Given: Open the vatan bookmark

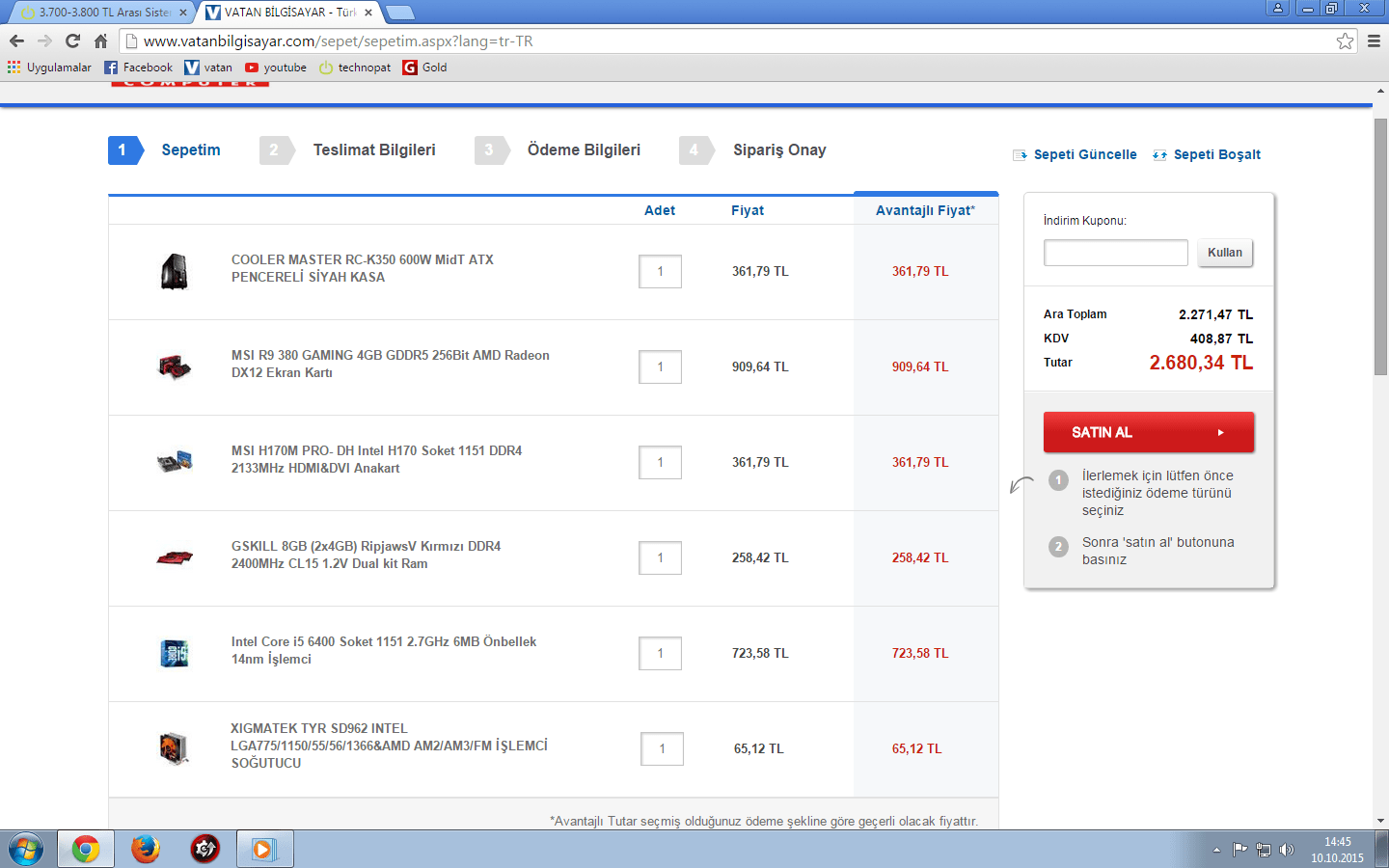Looking at the screenshot, I should point(208,68).
